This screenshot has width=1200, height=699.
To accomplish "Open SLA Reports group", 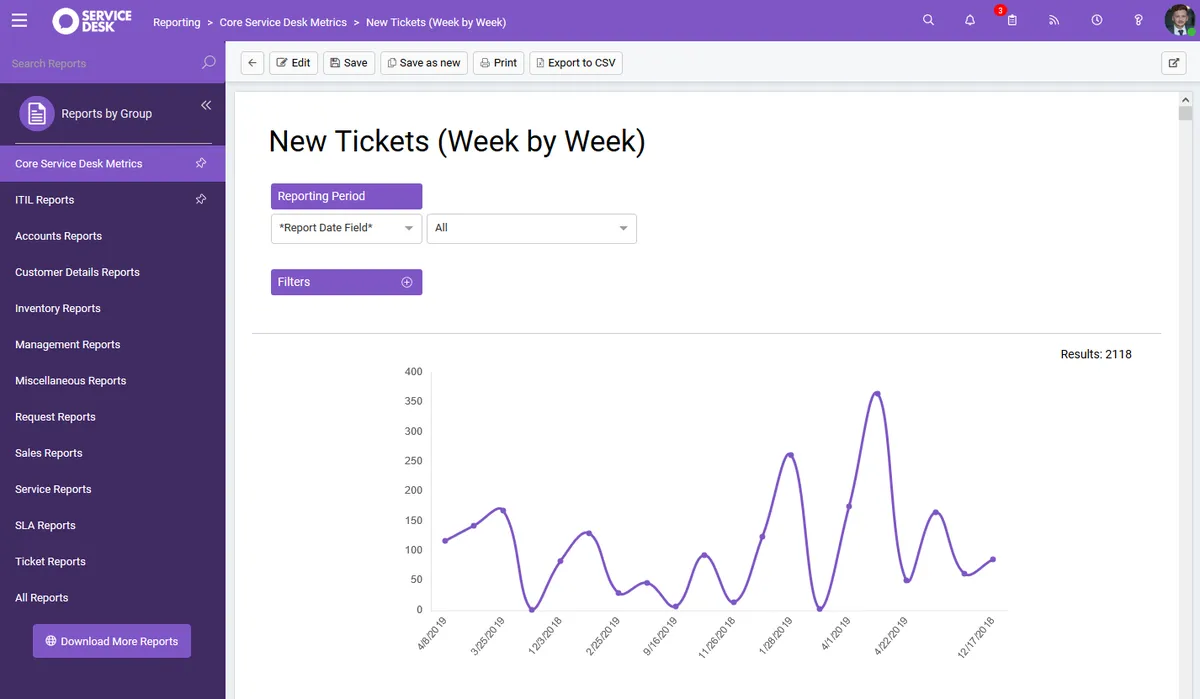I will [x=45, y=525].
